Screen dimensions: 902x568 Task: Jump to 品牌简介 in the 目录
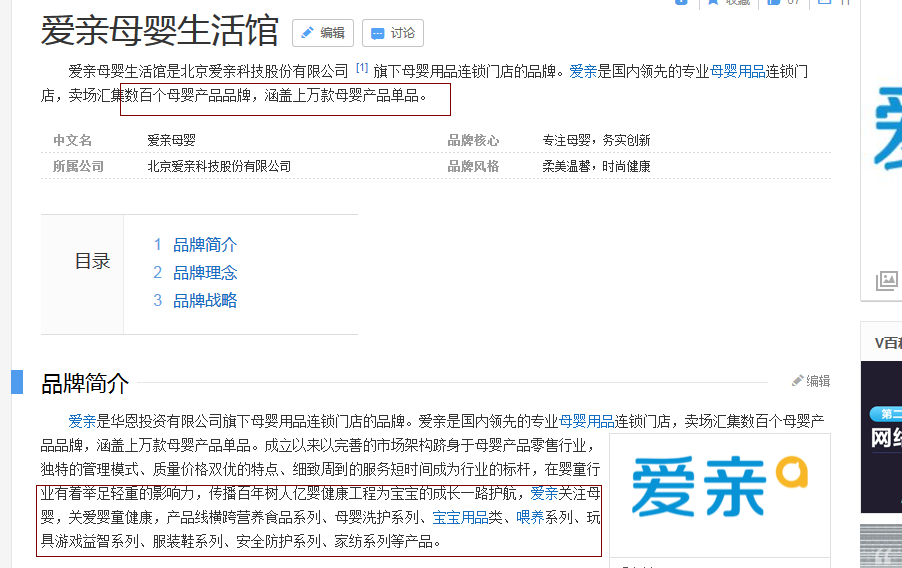pyautogui.click(x=205, y=245)
